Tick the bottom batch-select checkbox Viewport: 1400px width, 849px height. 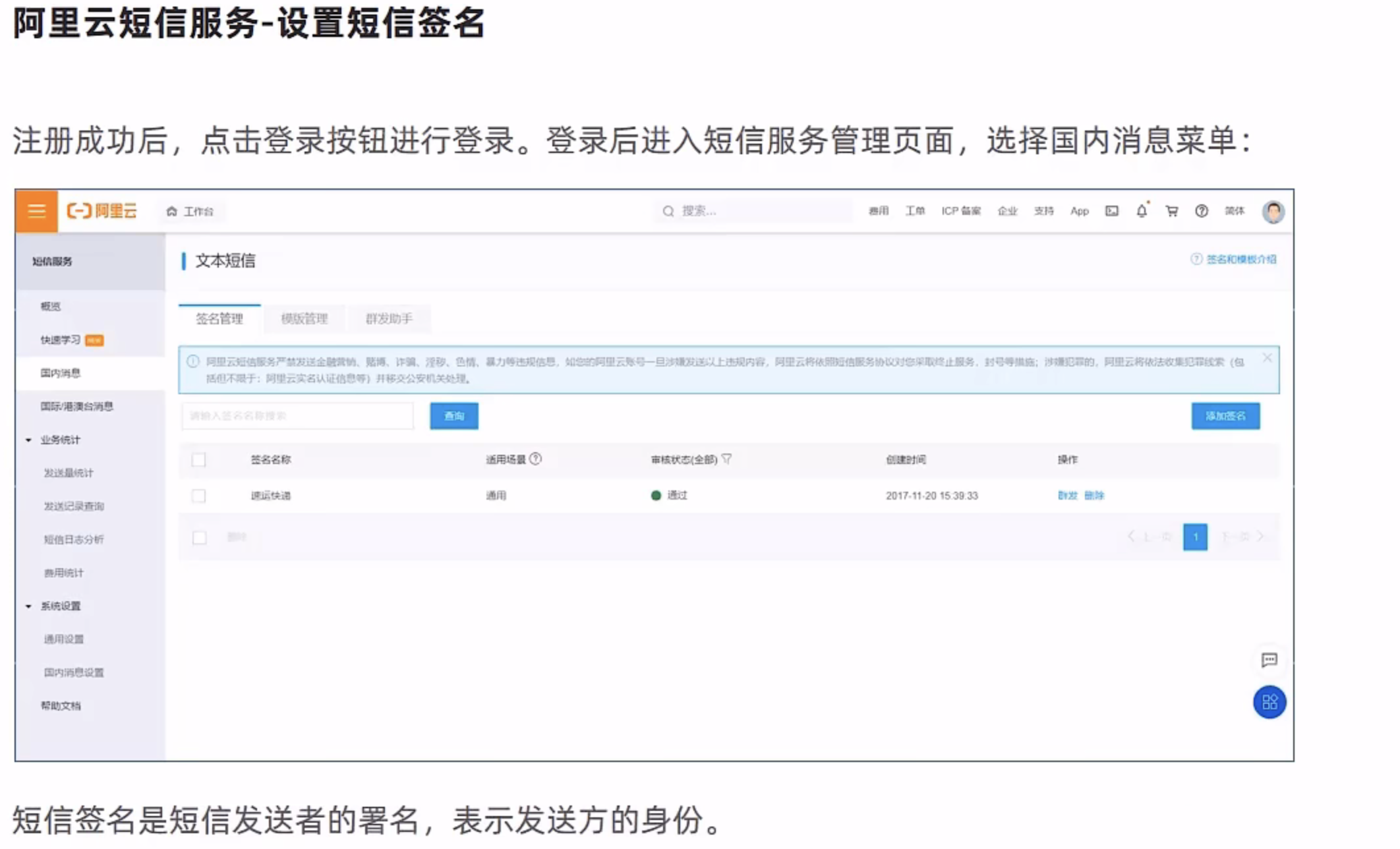coord(199,538)
